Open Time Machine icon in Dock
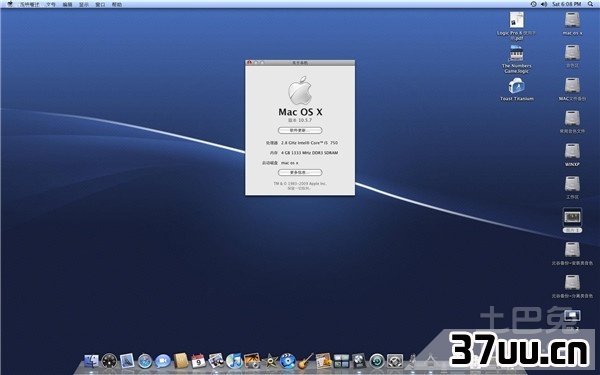 [377, 361]
